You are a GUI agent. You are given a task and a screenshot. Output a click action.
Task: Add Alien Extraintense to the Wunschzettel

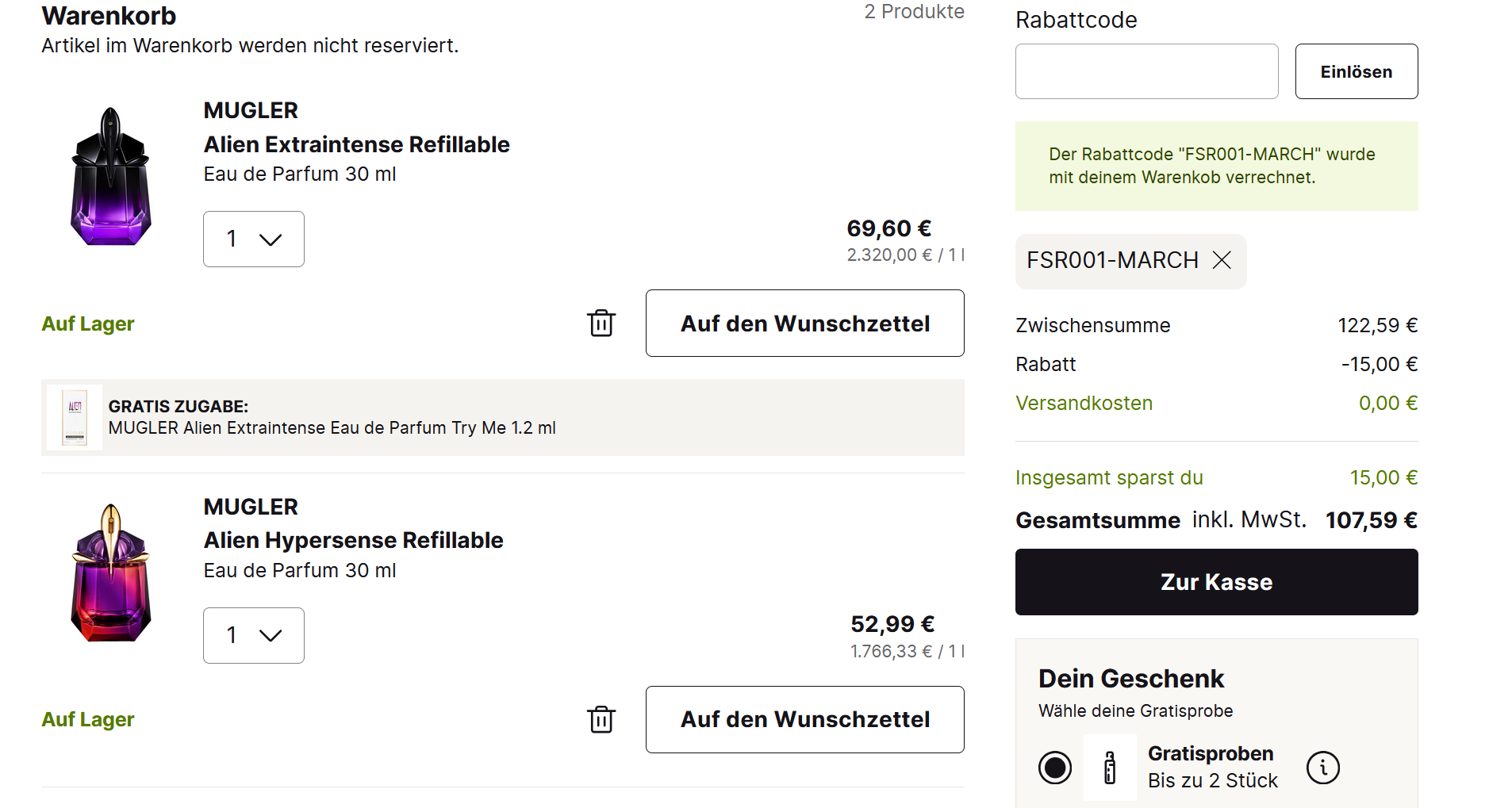pyautogui.click(x=804, y=324)
